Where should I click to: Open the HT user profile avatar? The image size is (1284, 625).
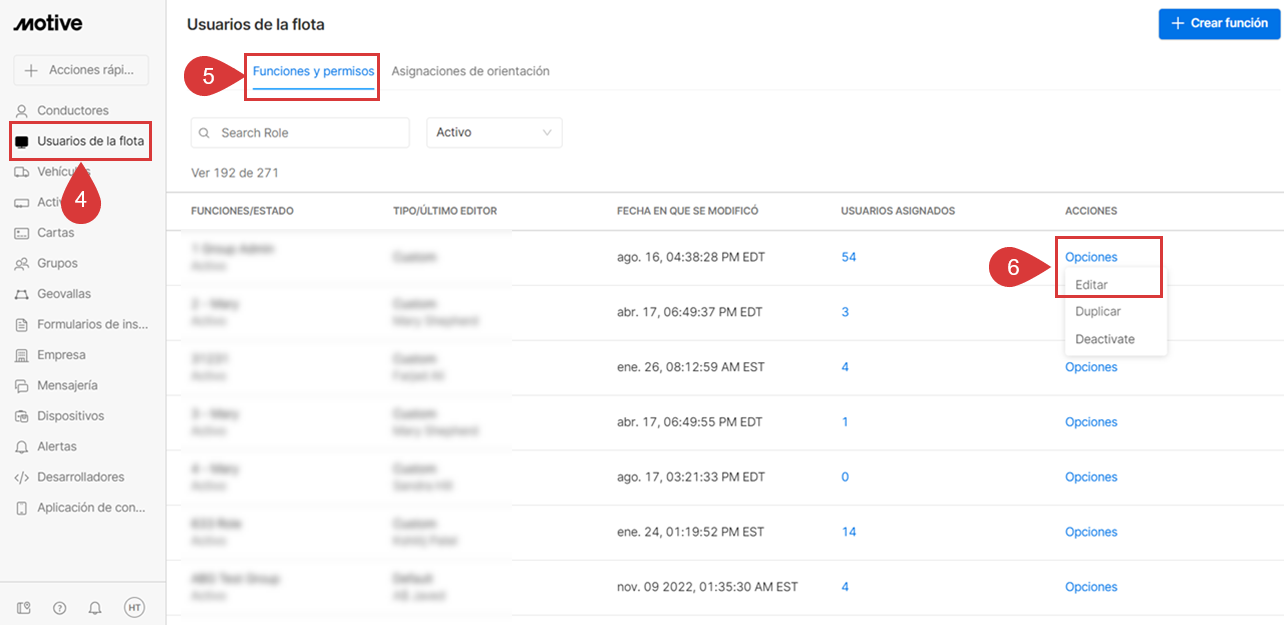coord(134,607)
